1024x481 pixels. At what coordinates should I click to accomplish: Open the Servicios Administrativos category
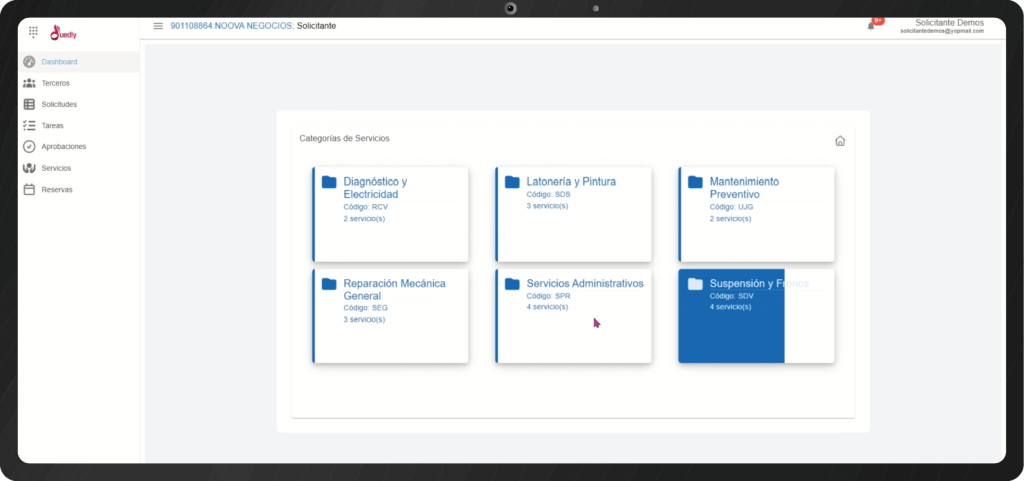point(574,315)
